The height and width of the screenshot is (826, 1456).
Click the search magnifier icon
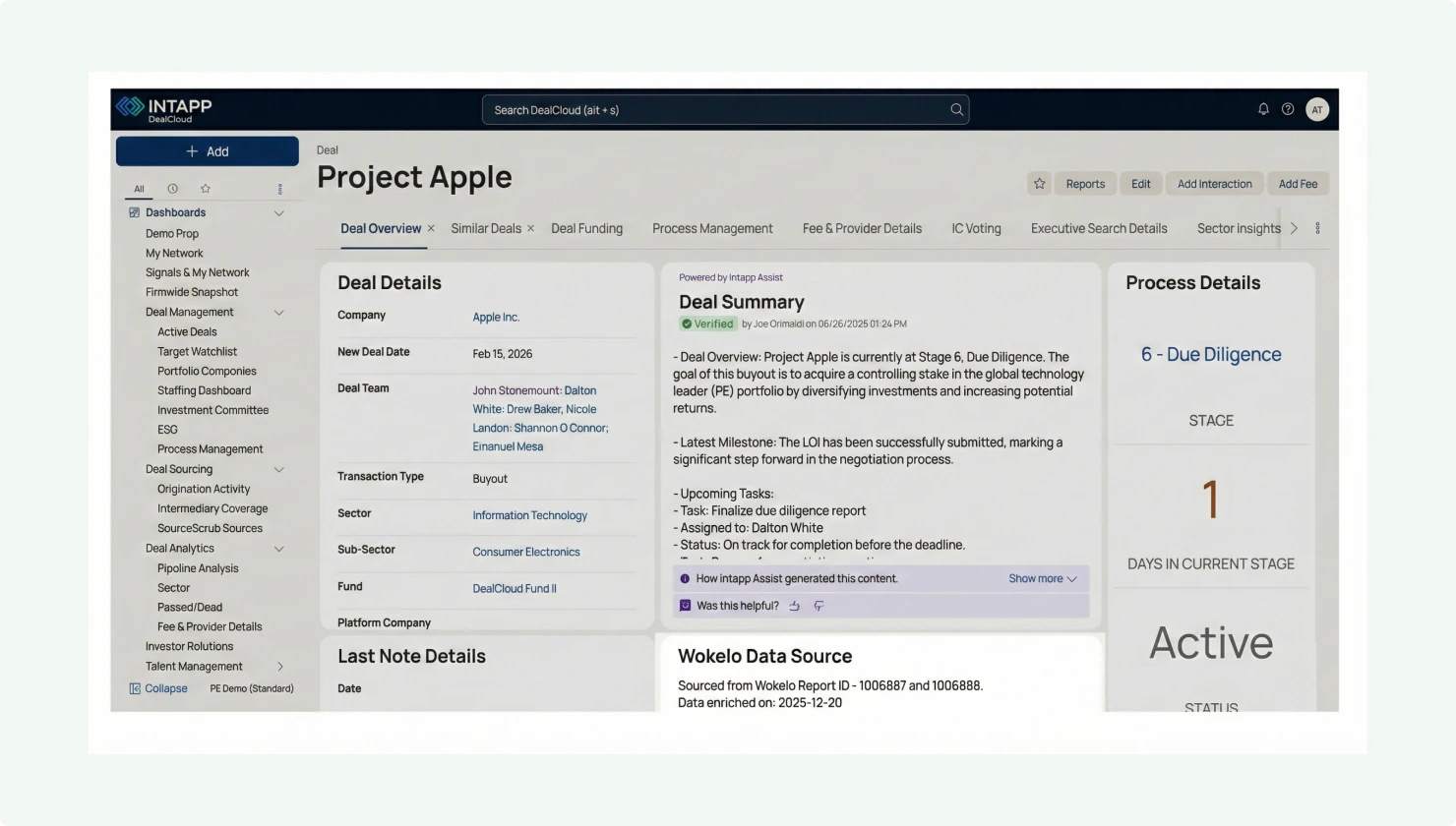[x=956, y=110]
